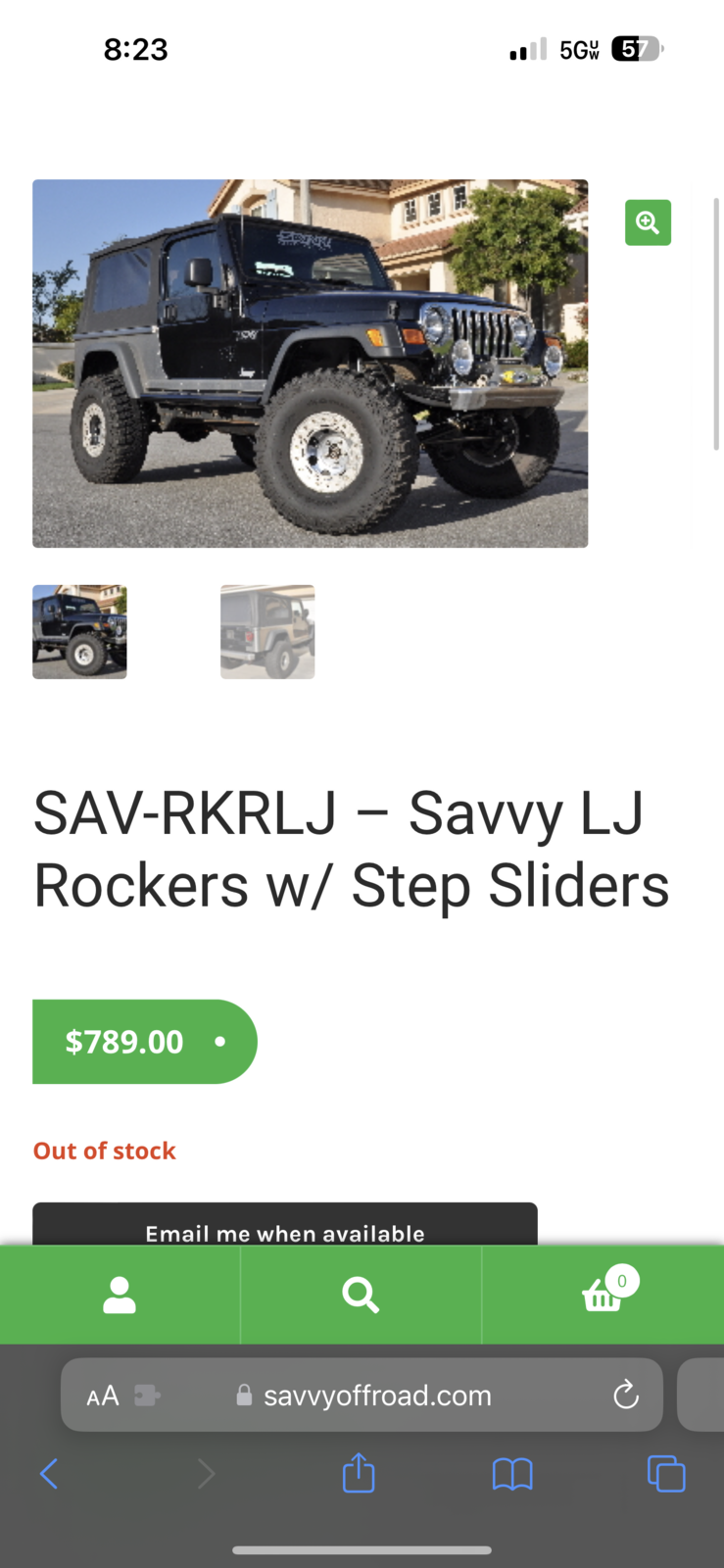Tap Safari's forward arrow

(206, 1473)
